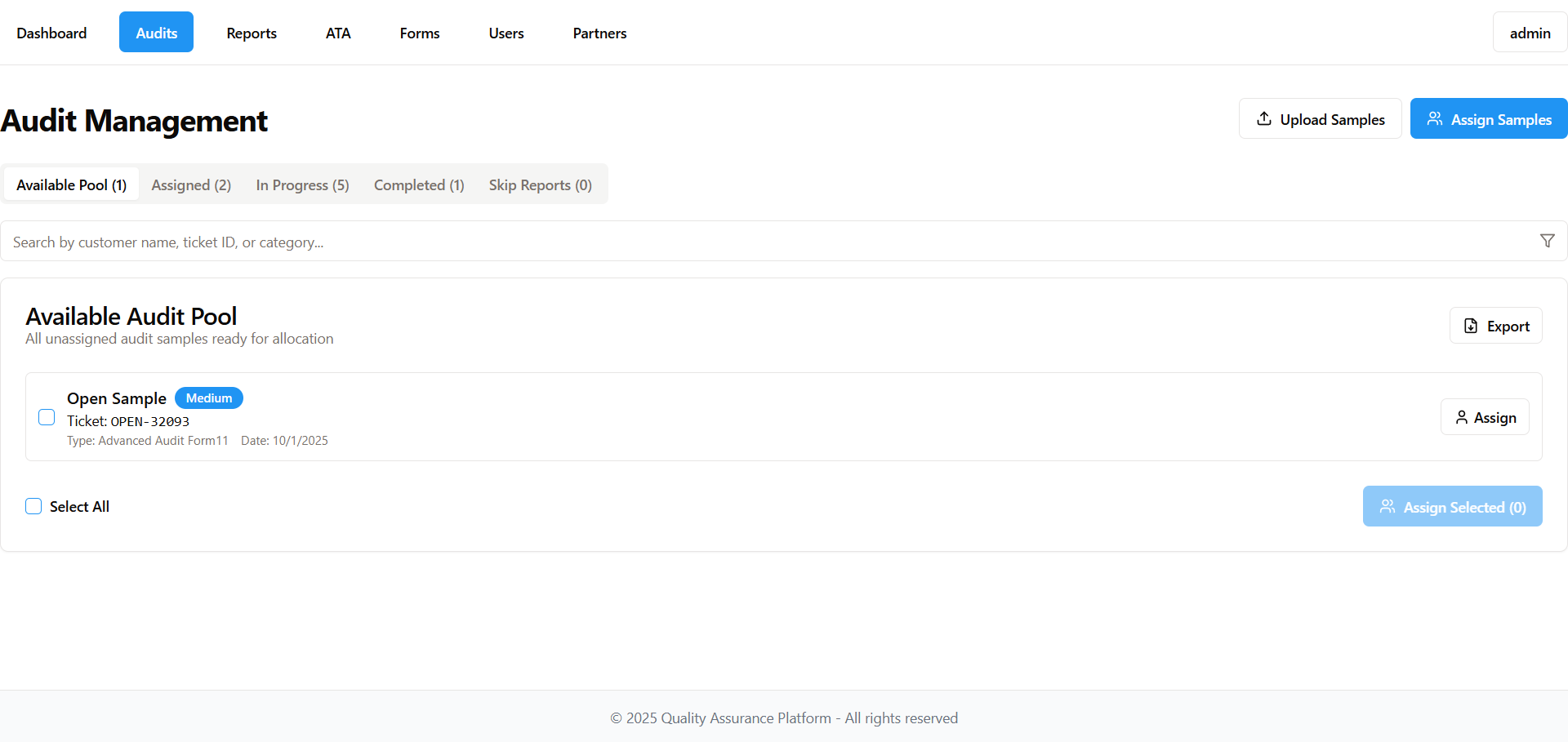Enable the Select All checkbox
Image resolution: width=1568 pixels, height=742 pixels.
pyautogui.click(x=33, y=506)
